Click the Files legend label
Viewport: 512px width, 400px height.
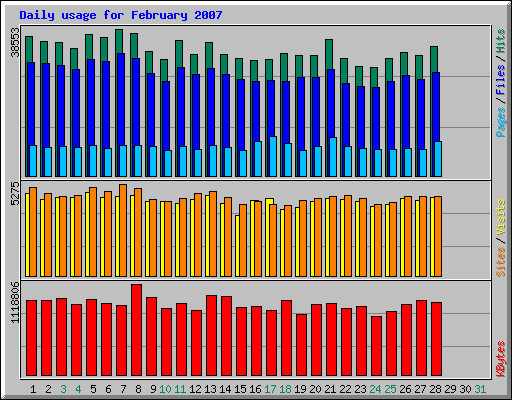500,79
